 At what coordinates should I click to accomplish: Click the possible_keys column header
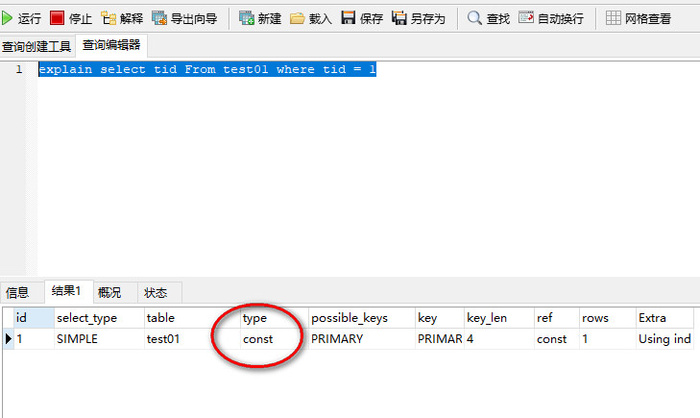[x=362, y=318]
